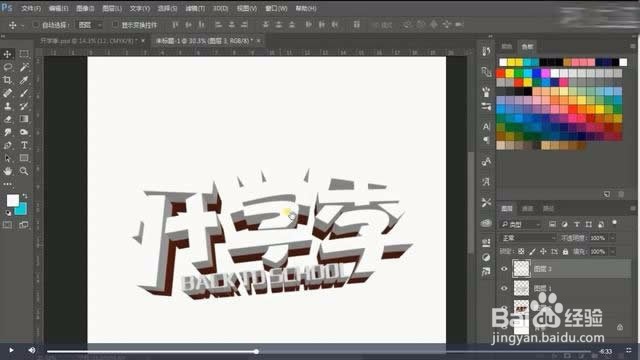
Task: Click the scissors-and-tools icon in dock
Action: (486, 202)
